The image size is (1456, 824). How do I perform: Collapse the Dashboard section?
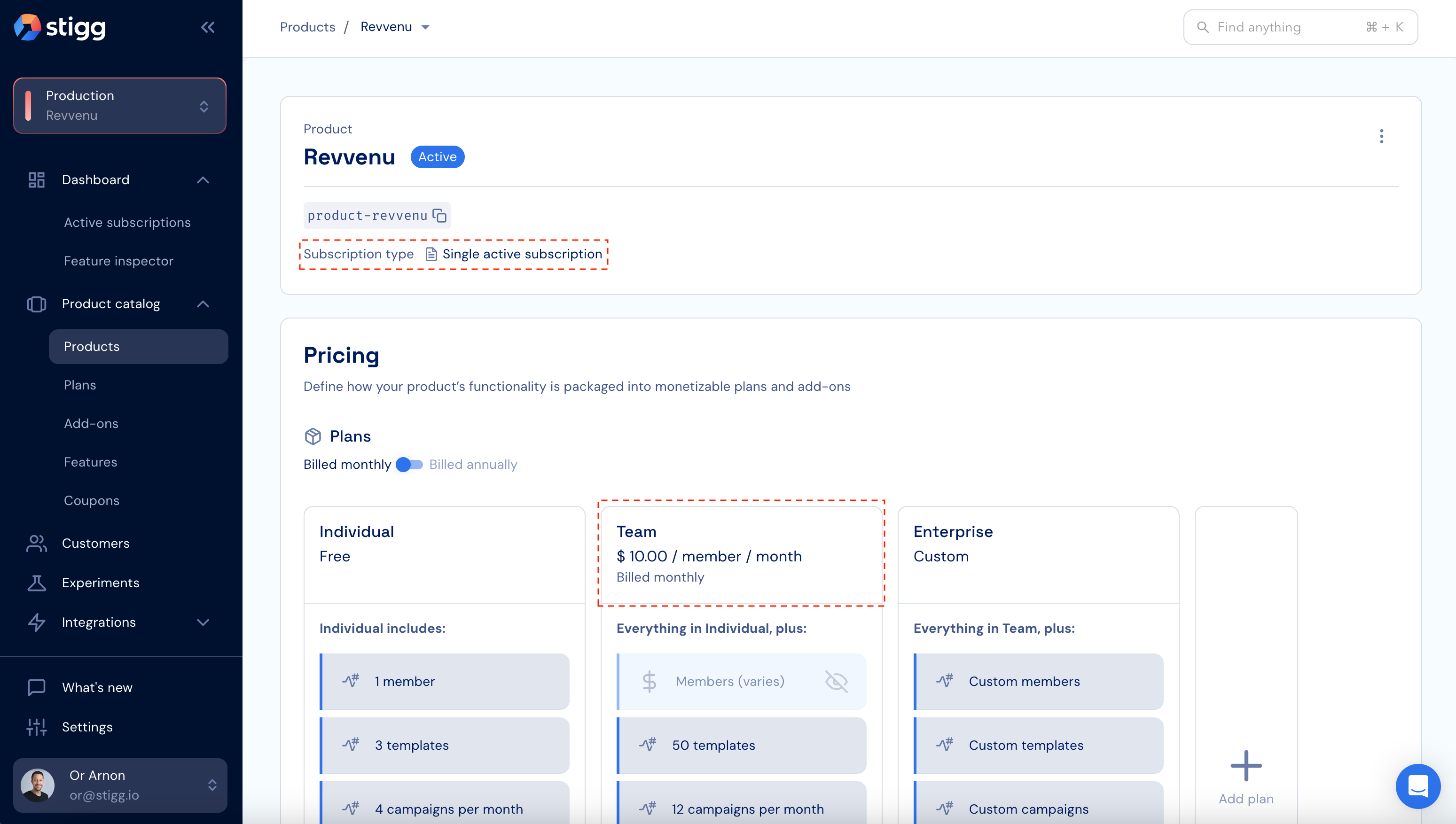pos(203,180)
